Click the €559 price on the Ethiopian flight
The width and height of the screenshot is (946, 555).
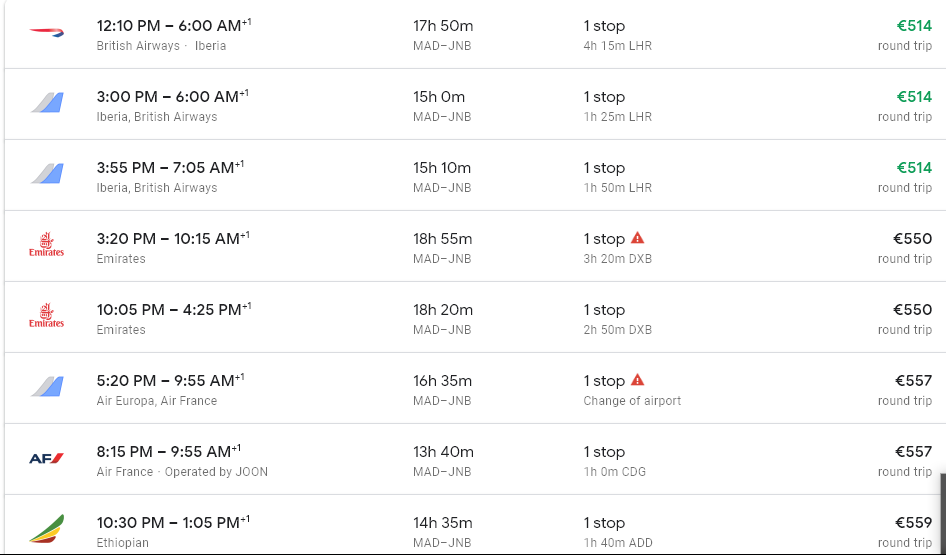coord(913,522)
